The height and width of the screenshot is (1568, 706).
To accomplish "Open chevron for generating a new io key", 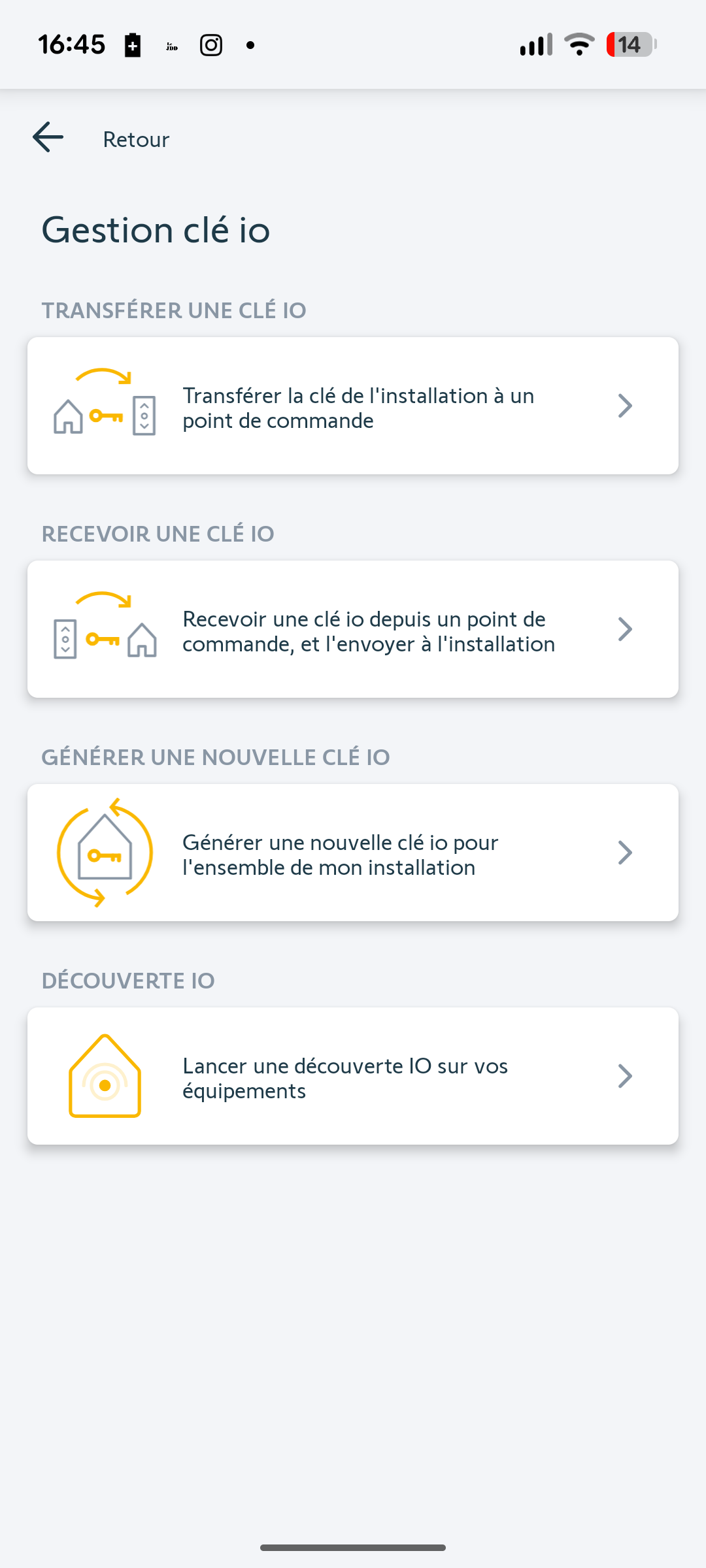I will click(x=625, y=853).
